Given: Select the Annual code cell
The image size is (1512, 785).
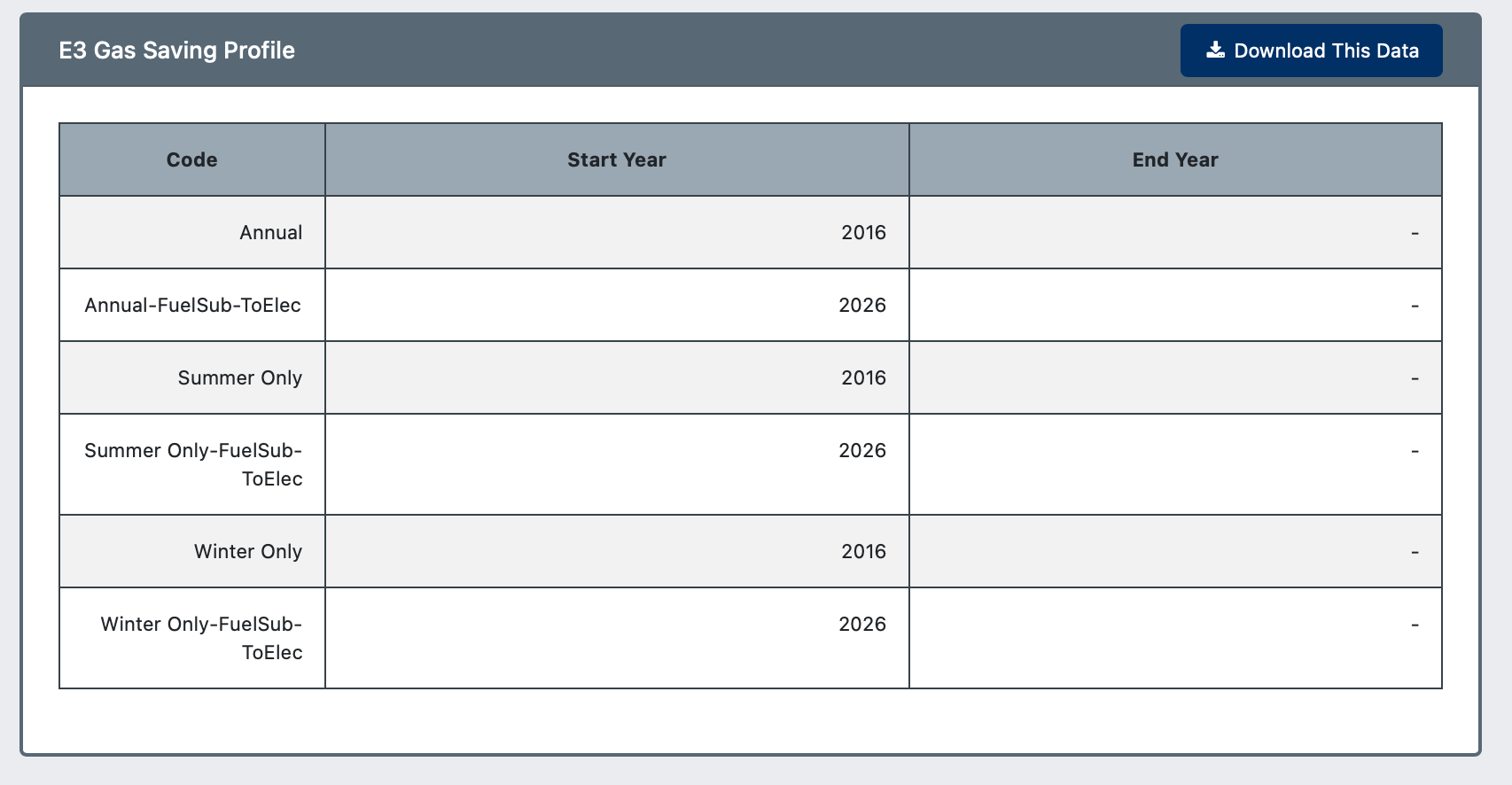Looking at the screenshot, I should coord(192,232).
